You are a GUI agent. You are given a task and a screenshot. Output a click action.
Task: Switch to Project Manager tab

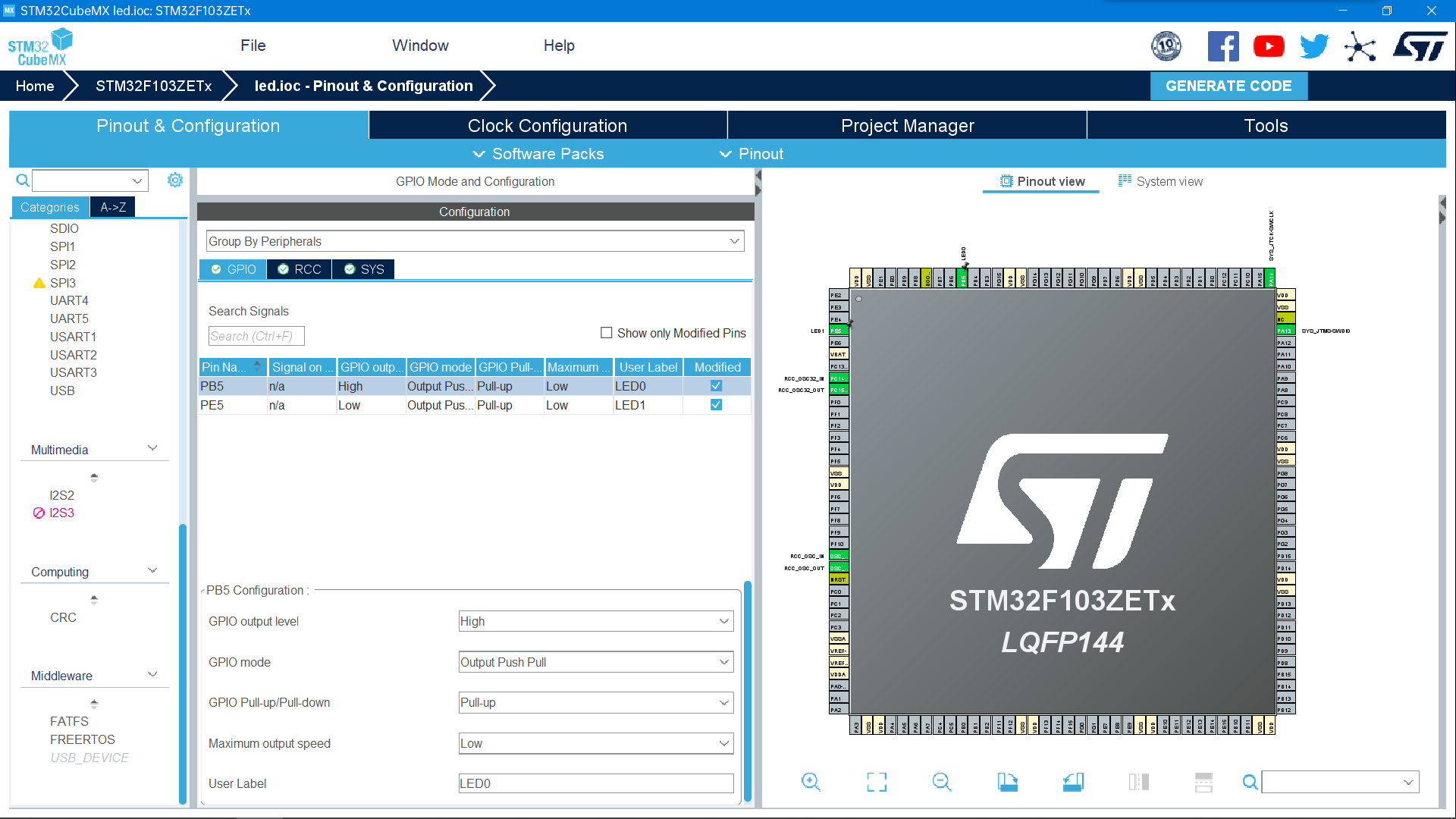coord(907,126)
